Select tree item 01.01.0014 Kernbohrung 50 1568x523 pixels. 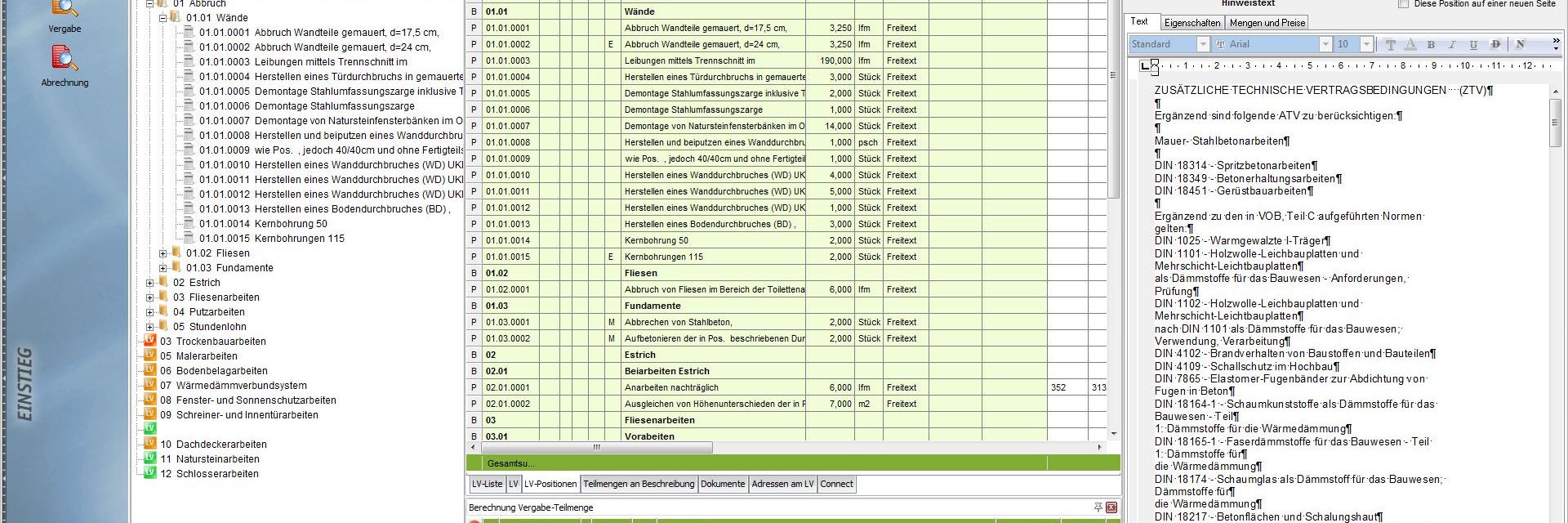290,224
